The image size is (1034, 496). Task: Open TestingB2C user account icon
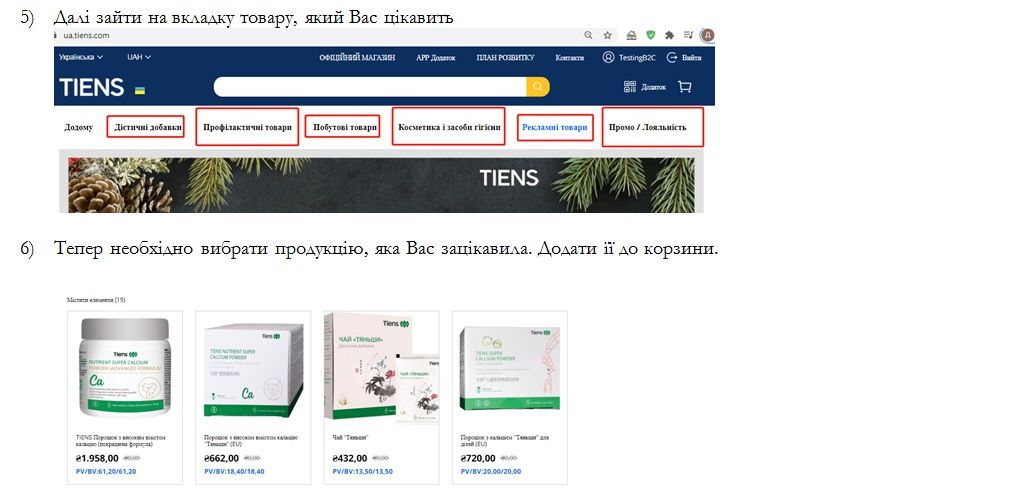[608, 57]
